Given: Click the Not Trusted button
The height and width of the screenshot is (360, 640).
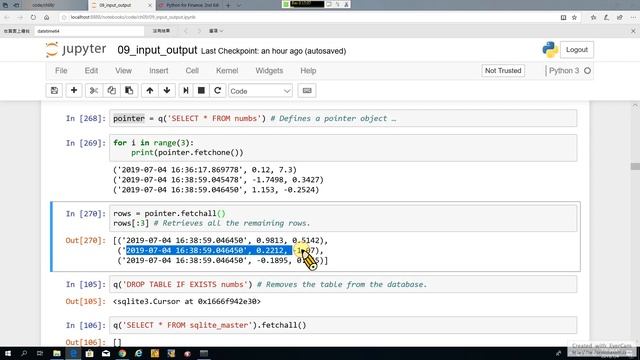Looking at the screenshot, I should click(x=503, y=71).
